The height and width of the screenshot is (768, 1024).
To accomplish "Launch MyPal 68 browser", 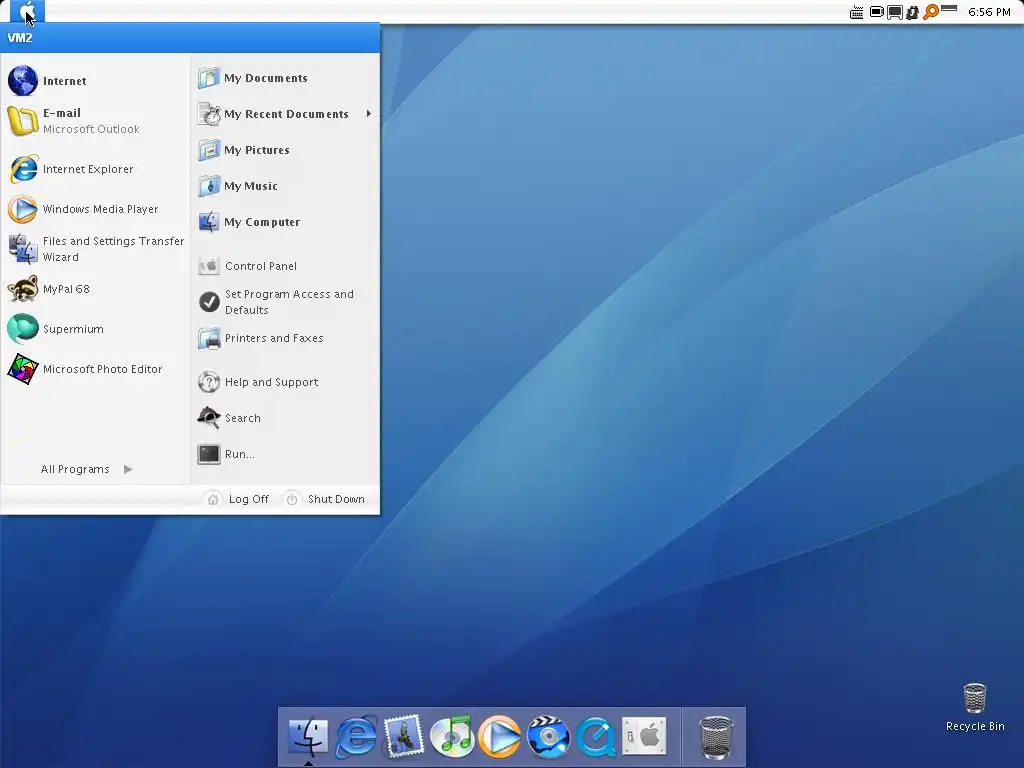I will 95,289.
